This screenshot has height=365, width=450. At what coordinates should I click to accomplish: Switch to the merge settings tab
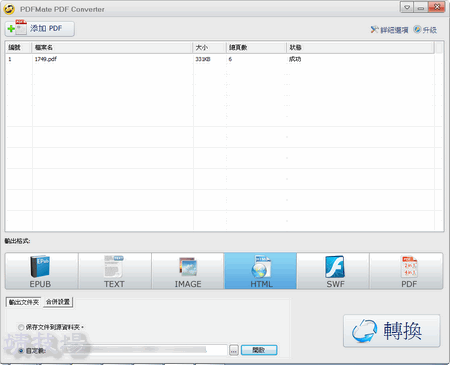58,302
